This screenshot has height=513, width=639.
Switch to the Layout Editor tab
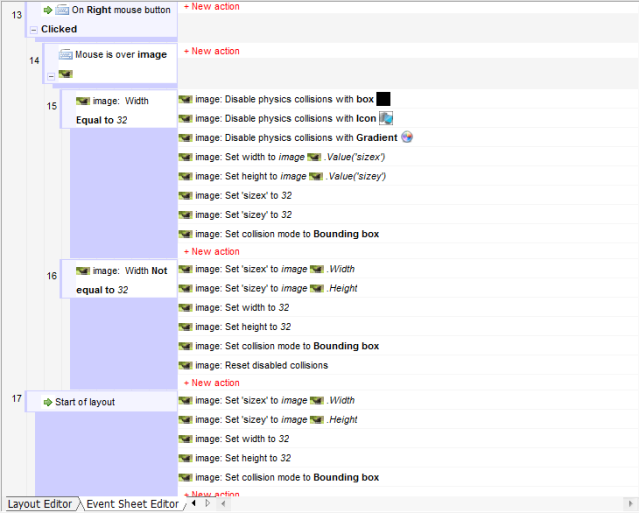coord(40,504)
